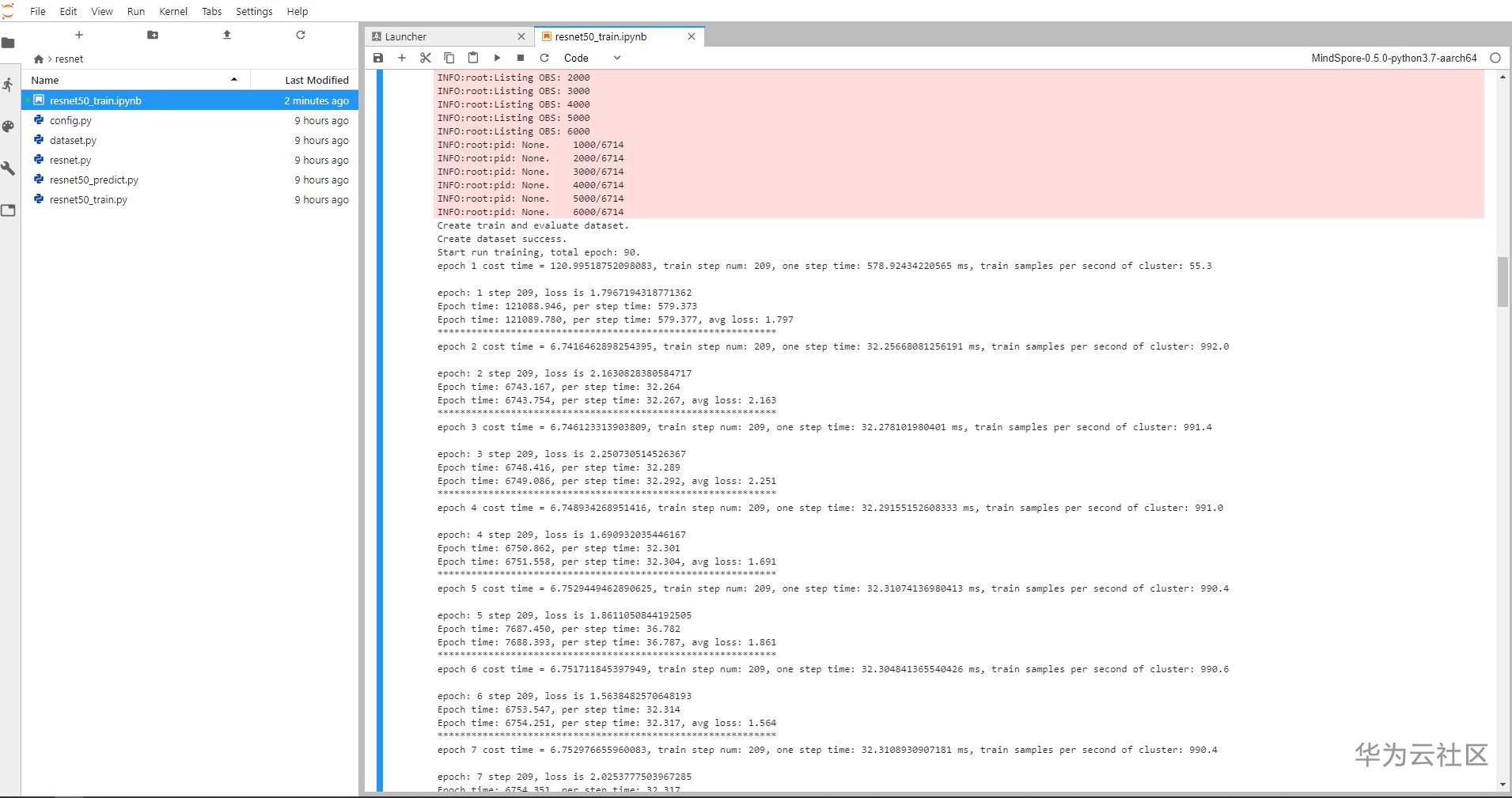Select resnet50_train.ipynb in file list
This screenshot has height=798, width=1512.
[190, 100]
